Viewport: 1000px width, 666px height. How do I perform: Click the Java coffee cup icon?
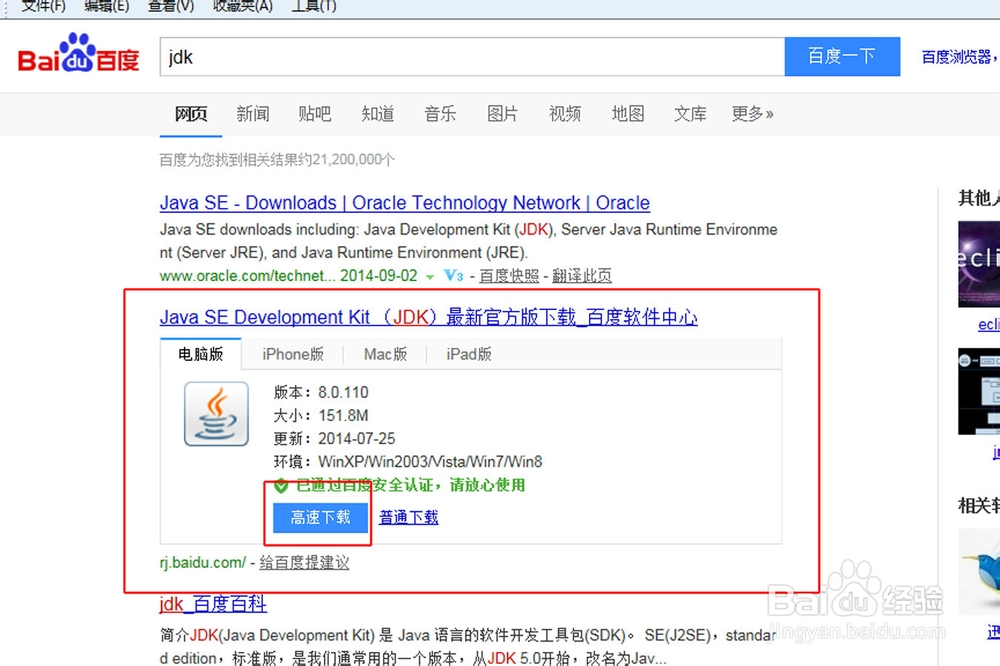pos(216,413)
